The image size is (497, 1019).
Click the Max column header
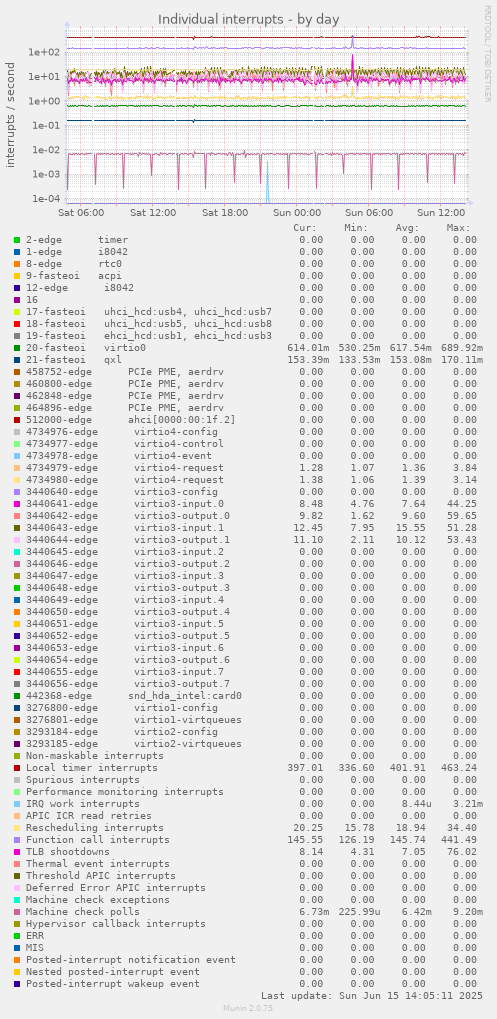pos(458,228)
